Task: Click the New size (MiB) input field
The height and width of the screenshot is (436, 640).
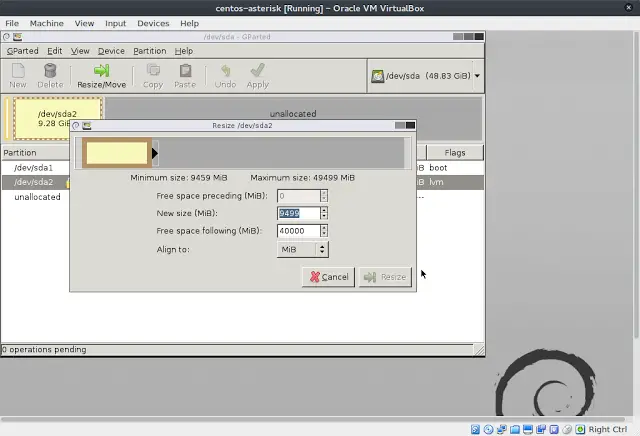Action: [x=299, y=213]
